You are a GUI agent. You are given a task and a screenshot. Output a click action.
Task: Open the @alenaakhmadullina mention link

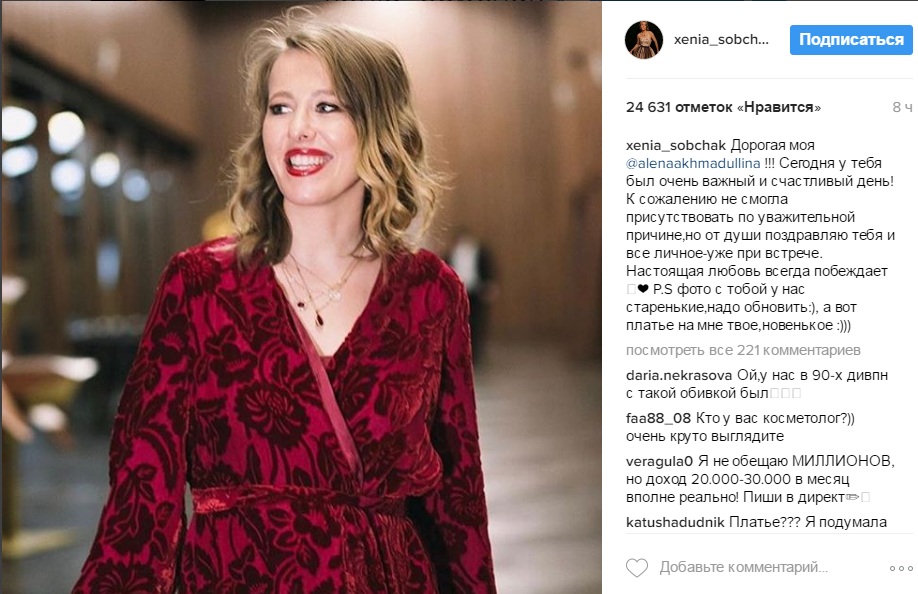point(693,163)
